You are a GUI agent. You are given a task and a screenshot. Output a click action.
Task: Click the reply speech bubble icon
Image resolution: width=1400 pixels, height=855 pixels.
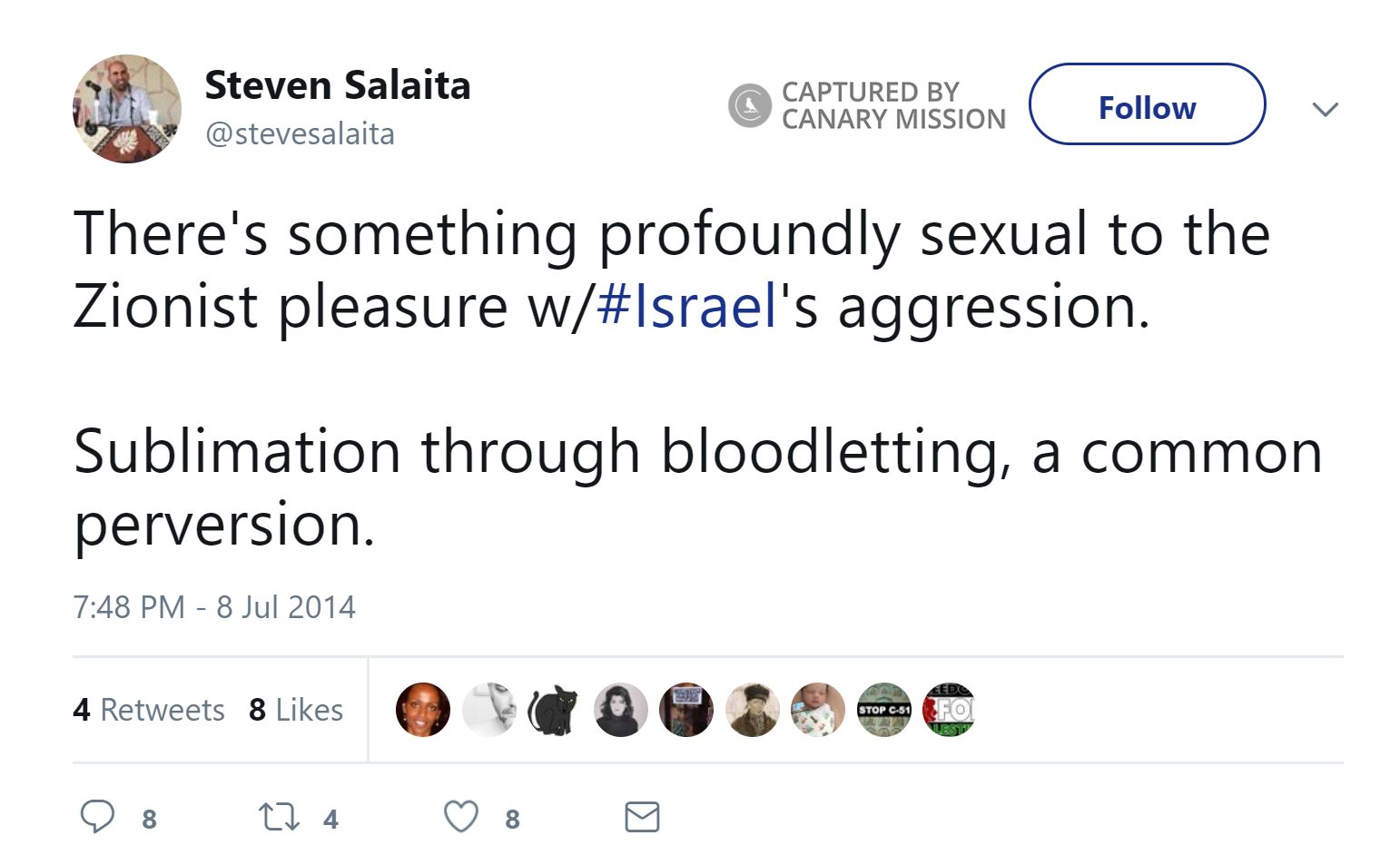[x=97, y=817]
